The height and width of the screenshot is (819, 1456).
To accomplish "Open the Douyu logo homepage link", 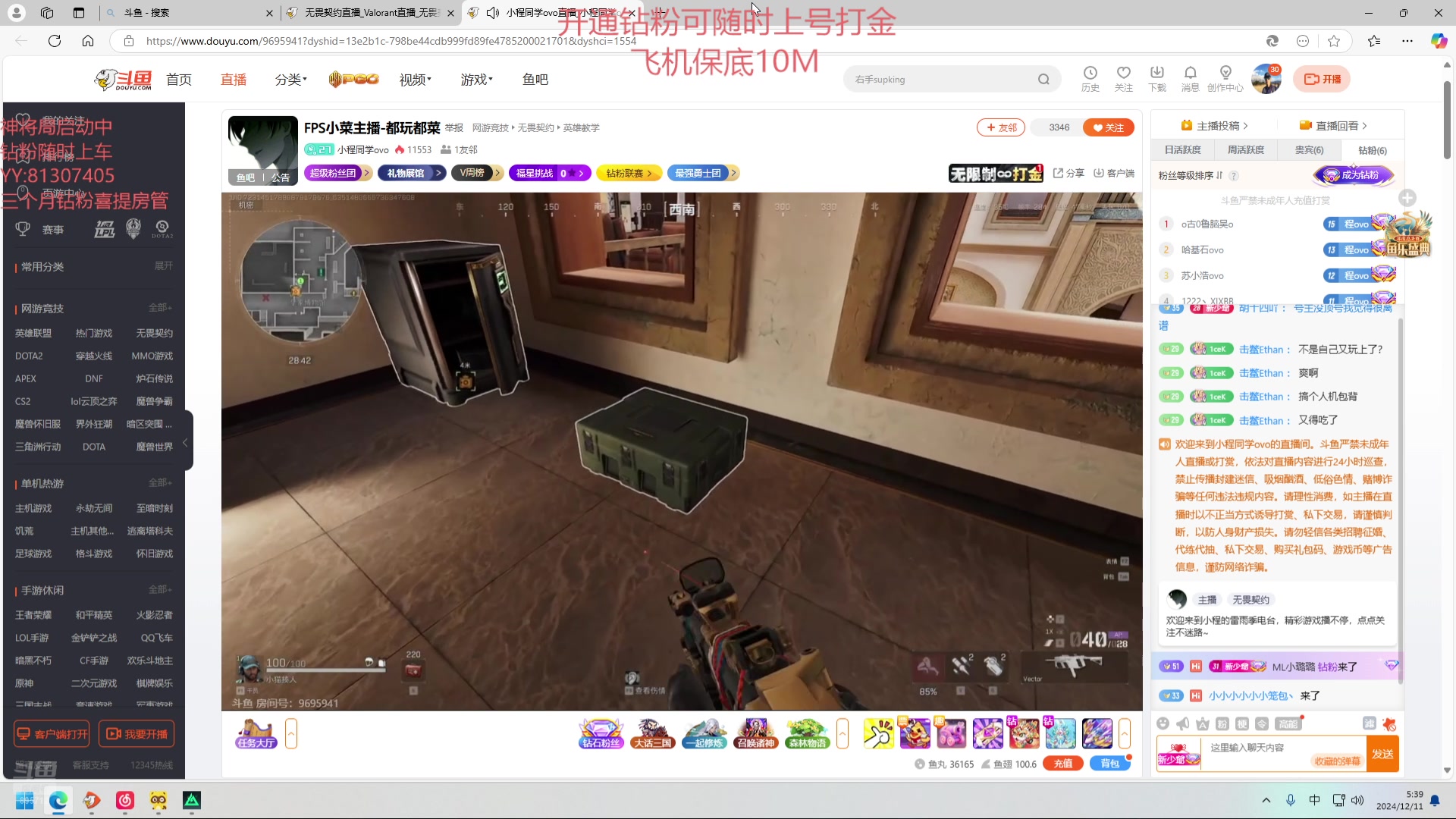I will point(123,79).
